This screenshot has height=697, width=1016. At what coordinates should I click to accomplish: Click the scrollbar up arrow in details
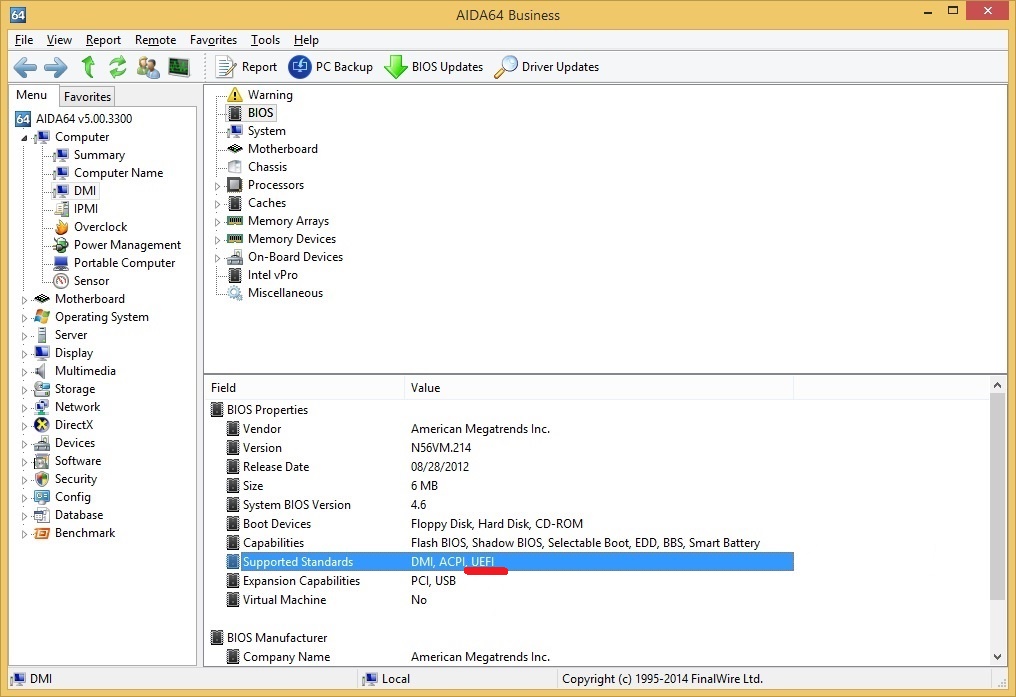[997, 385]
